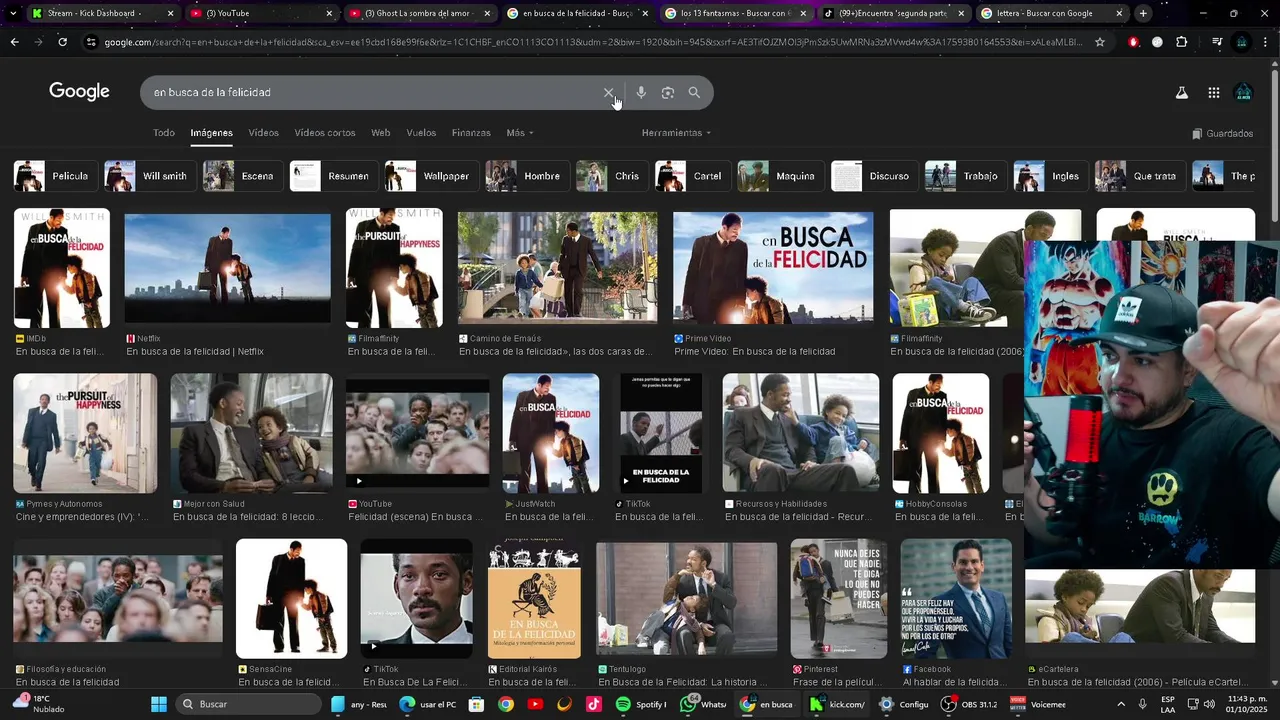This screenshot has width=1280, height=720.
Task: Open OBS 31.1.2 from the taskbar
Action: pos(969,704)
